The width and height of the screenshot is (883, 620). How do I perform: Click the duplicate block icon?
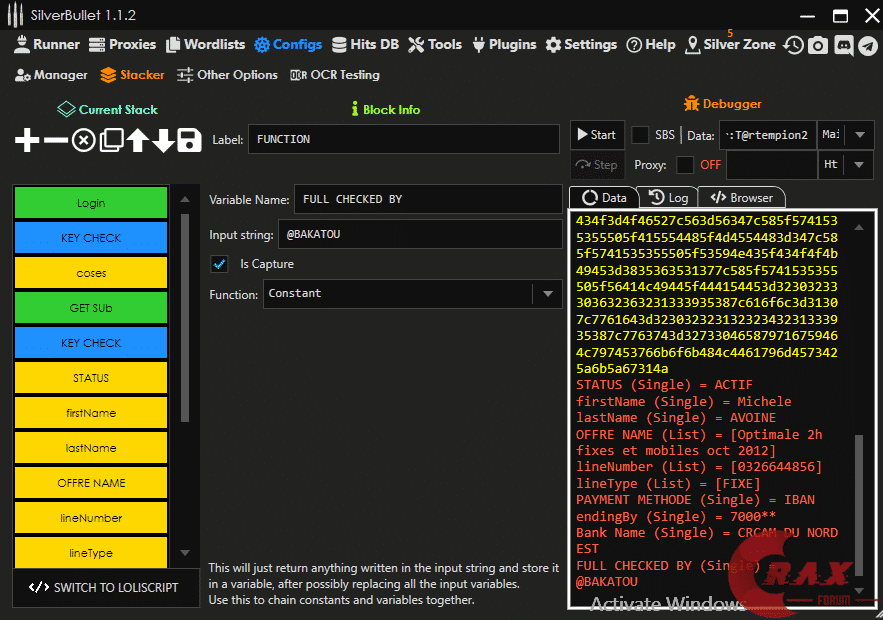[x=111, y=140]
